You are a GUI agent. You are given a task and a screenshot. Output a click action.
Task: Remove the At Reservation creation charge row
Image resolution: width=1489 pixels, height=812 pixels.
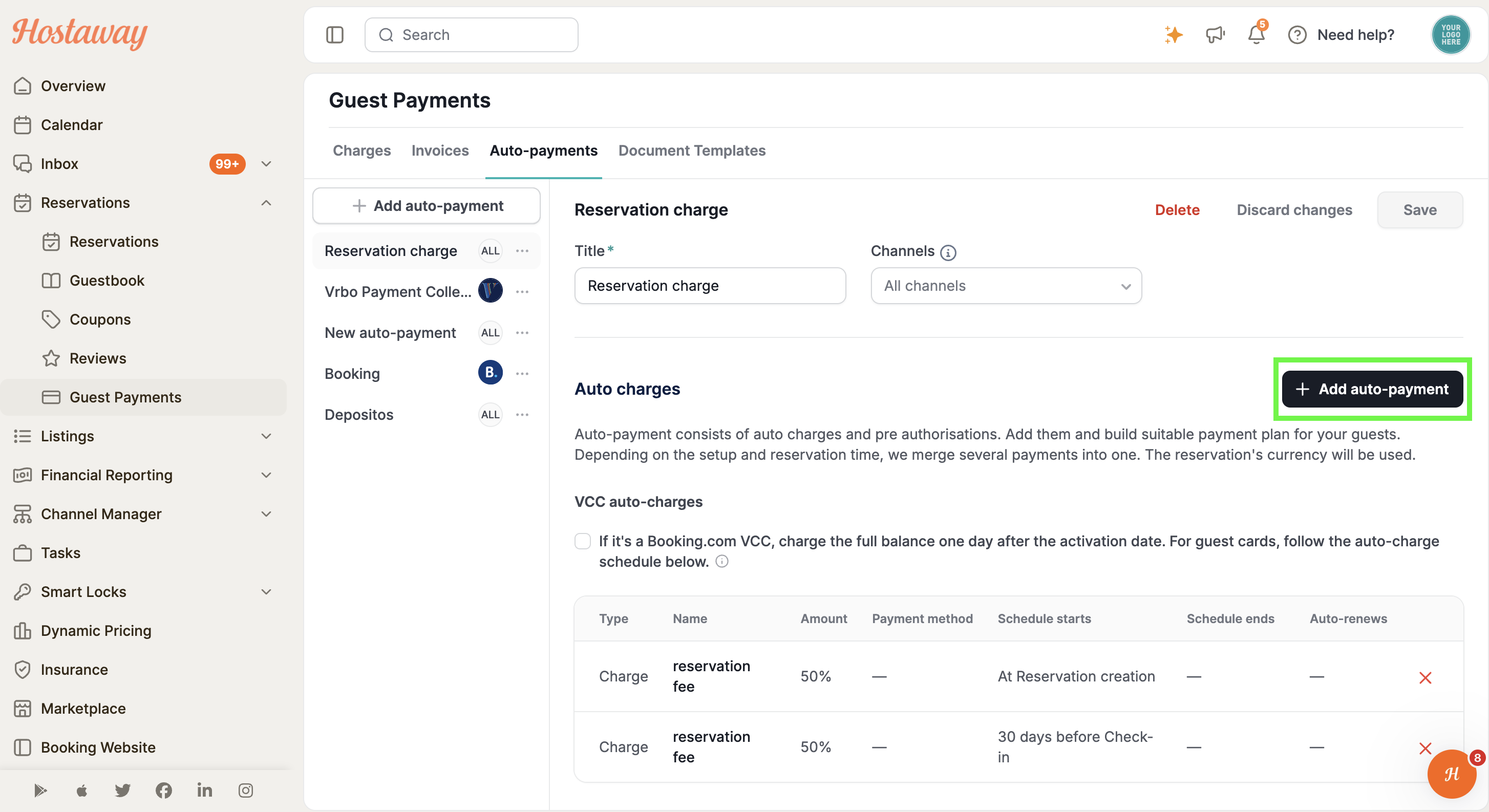1425,677
